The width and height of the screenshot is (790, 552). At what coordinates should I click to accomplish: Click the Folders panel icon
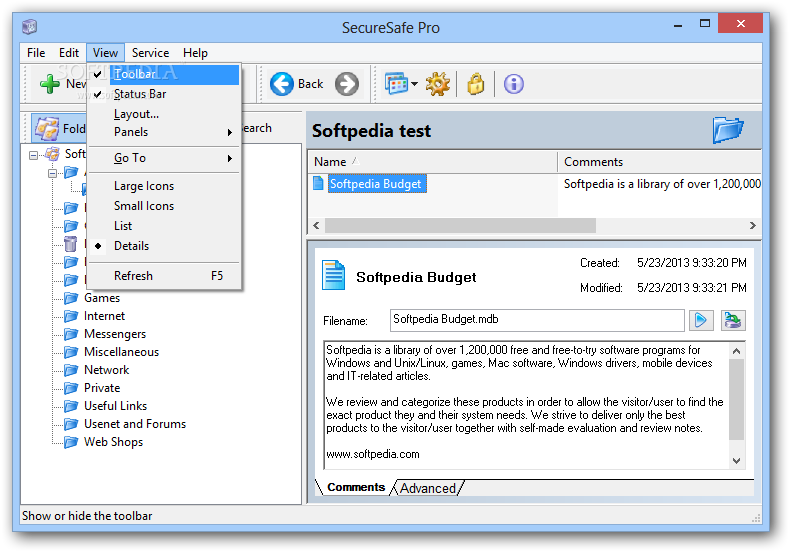pyautogui.click(x=47, y=128)
